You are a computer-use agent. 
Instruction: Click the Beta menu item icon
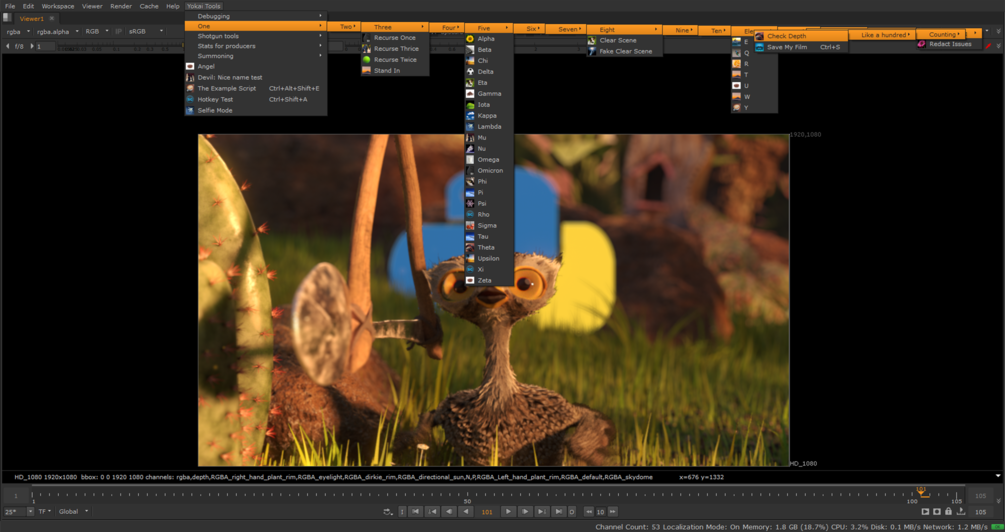pyautogui.click(x=470, y=49)
